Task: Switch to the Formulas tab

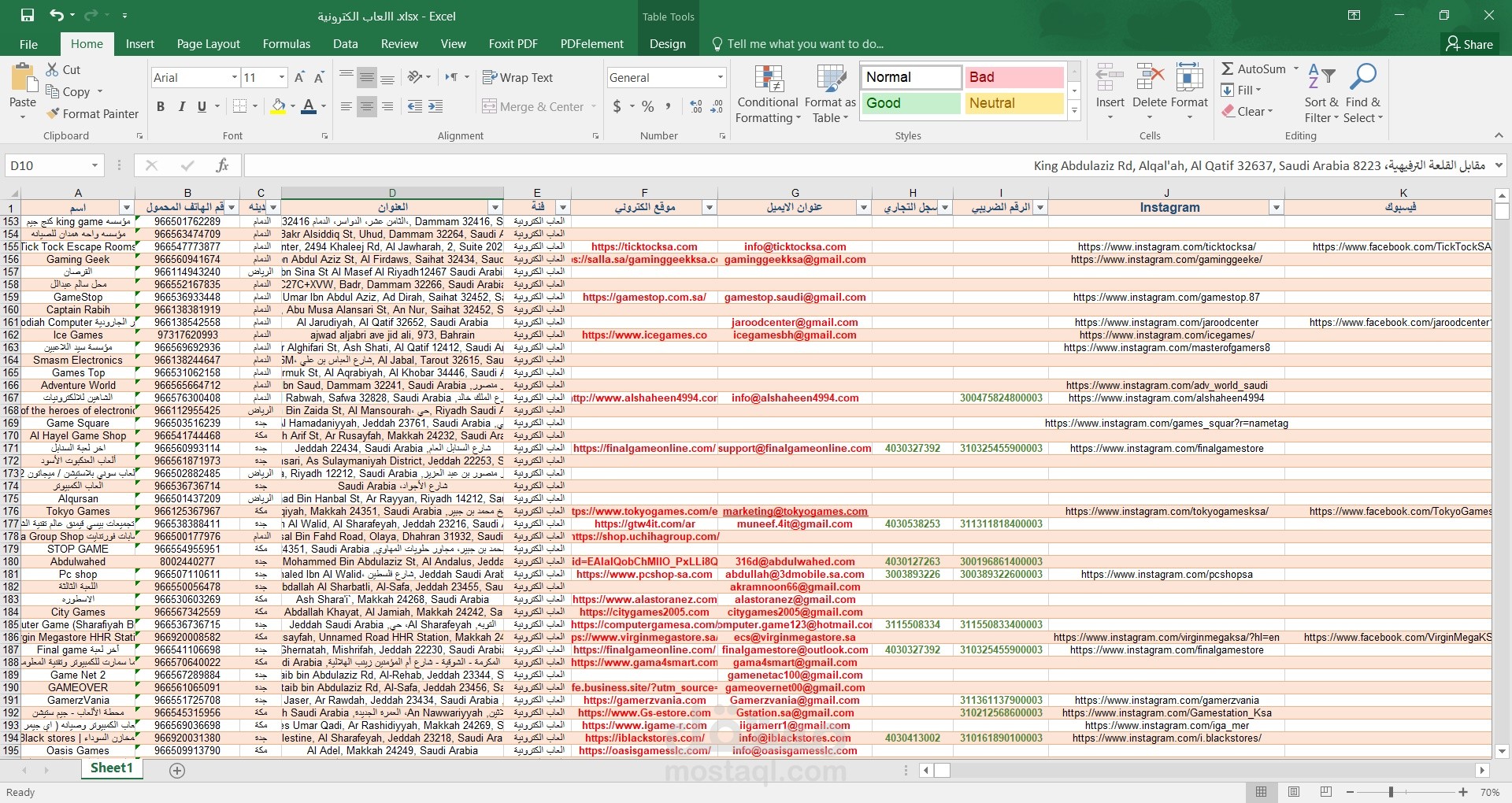Action: click(x=287, y=44)
